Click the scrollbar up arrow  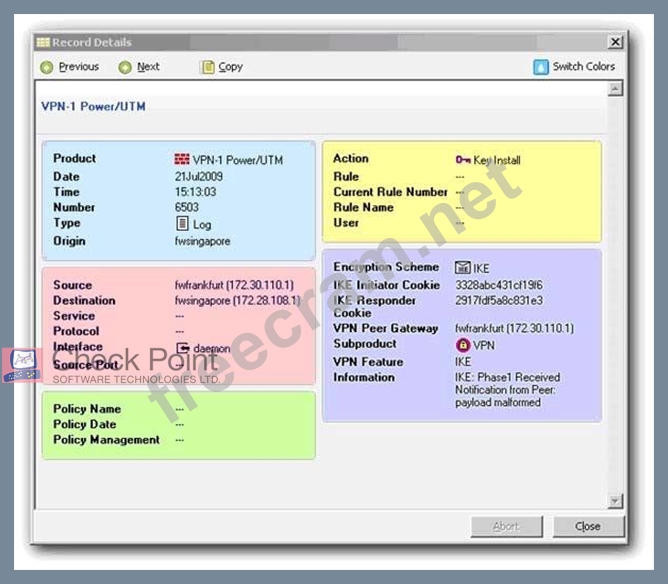click(615, 89)
